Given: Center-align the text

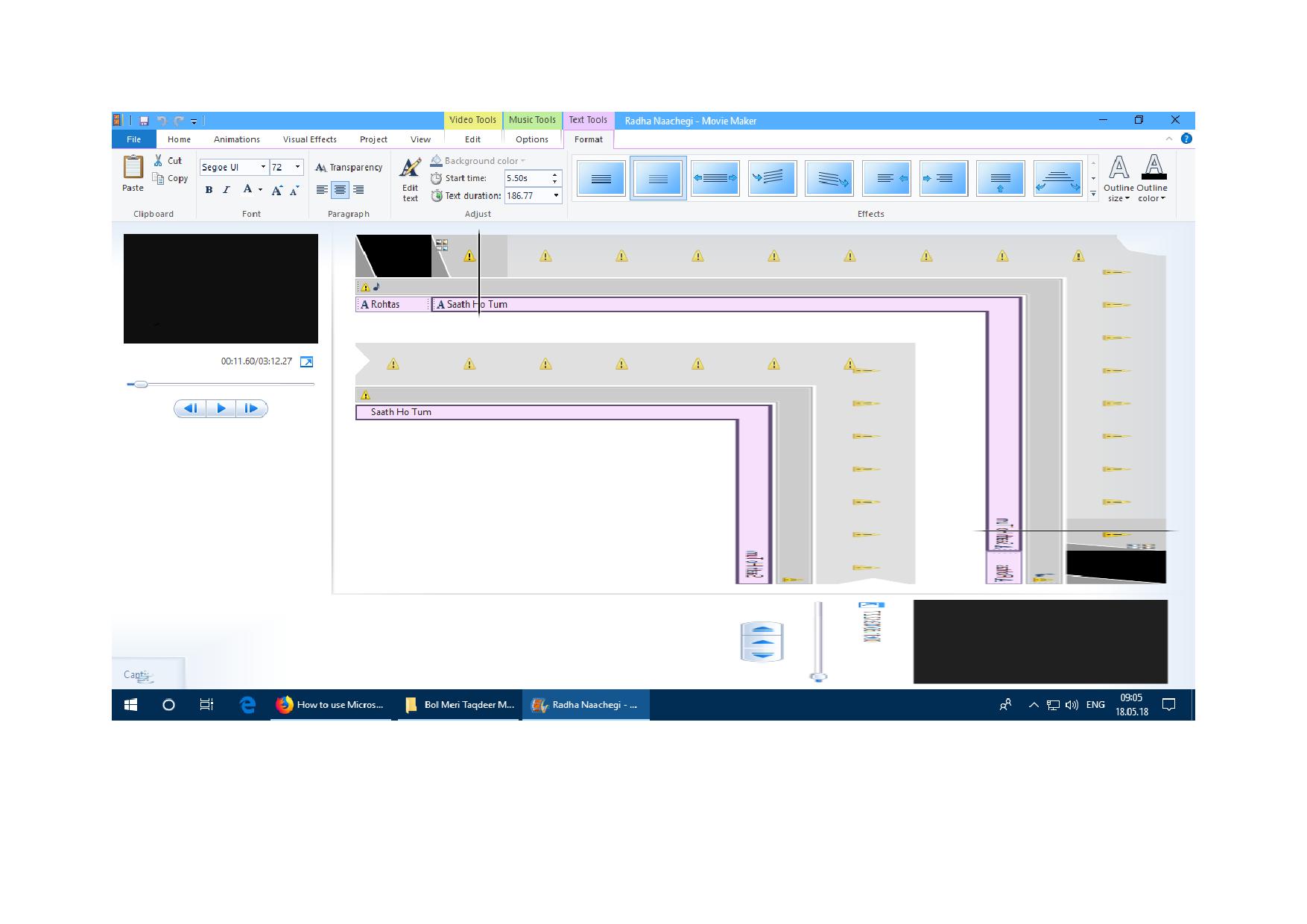Looking at the screenshot, I should pyautogui.click(x=340, y=190).
